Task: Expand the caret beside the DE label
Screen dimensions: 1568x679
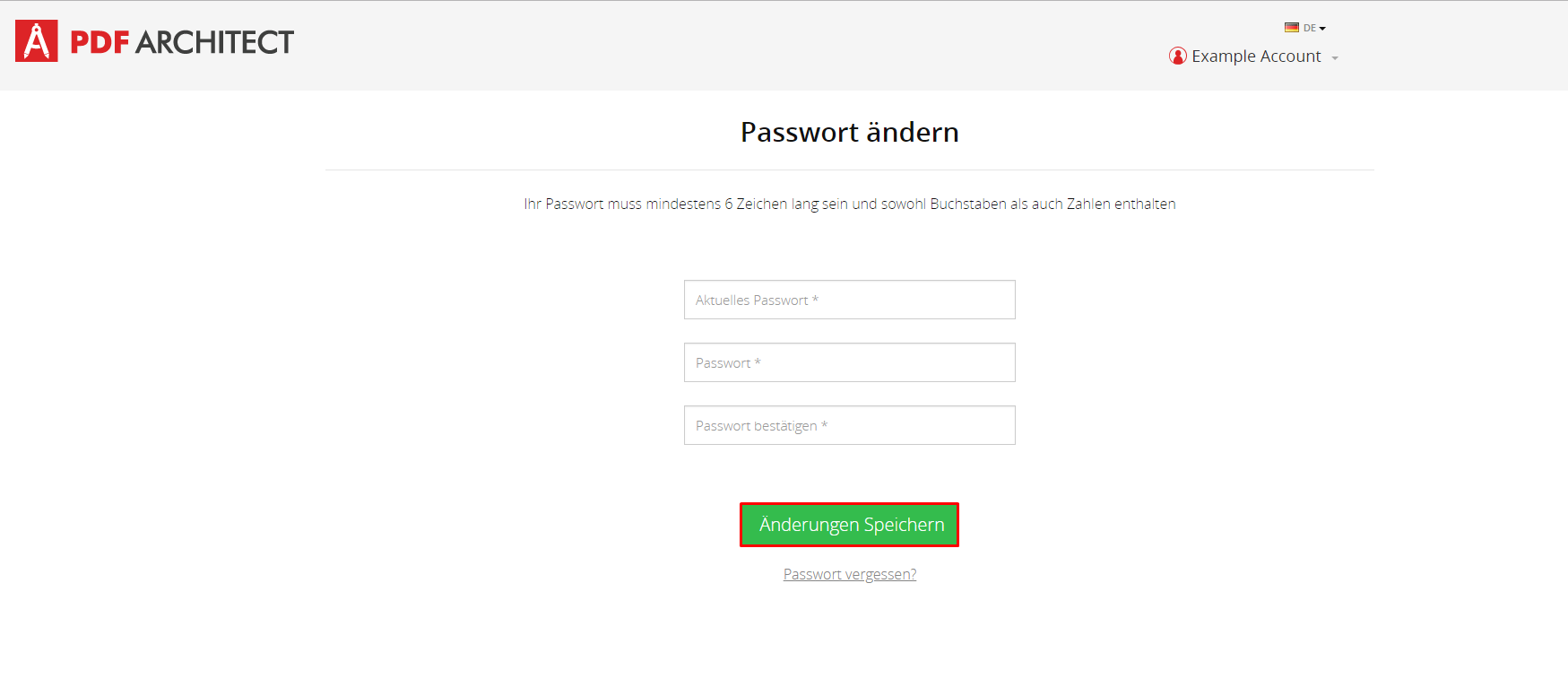Action: click(x=1322, y=29)
